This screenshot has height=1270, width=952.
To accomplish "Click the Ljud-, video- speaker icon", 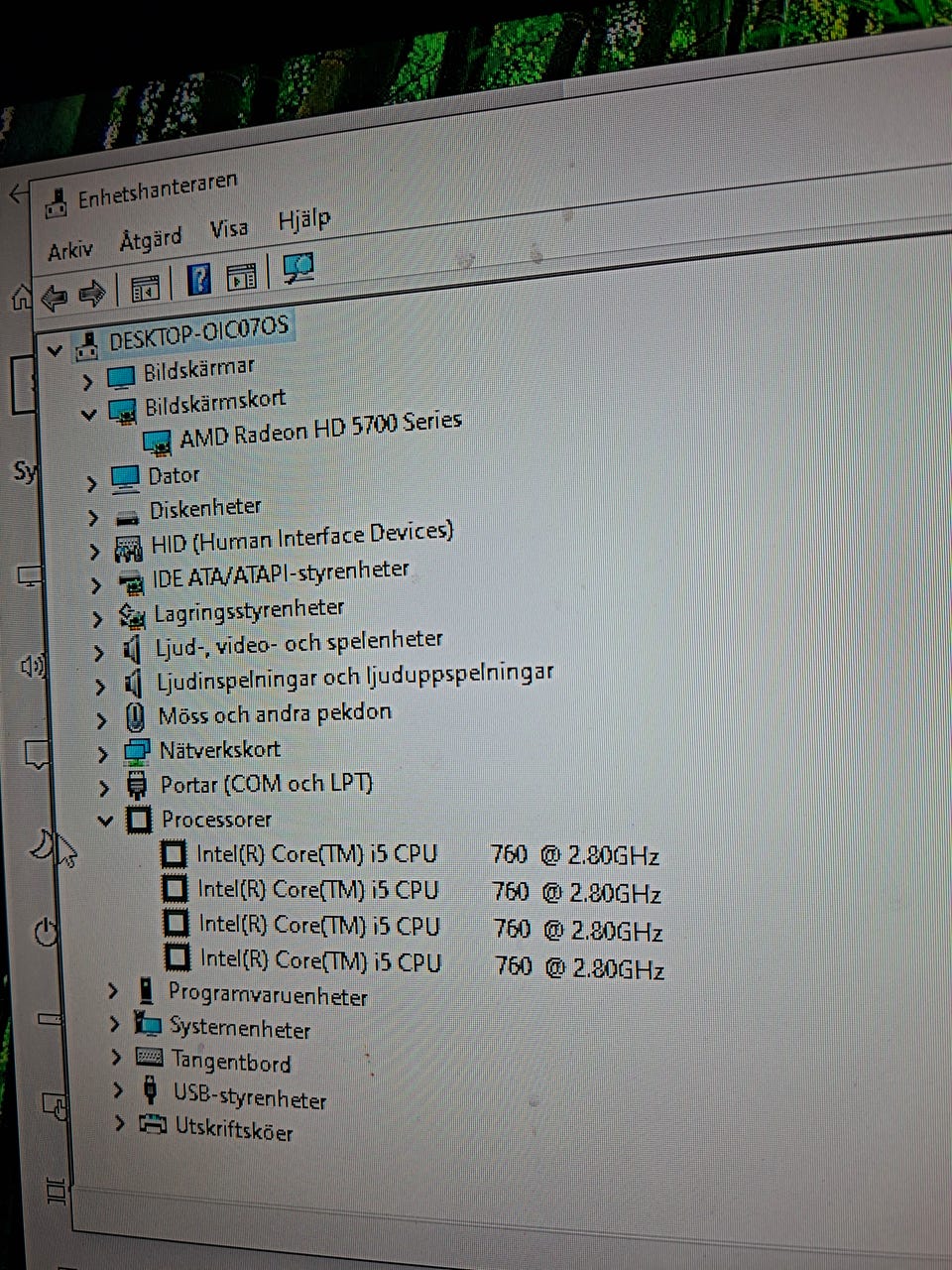I will pos(132,651).
